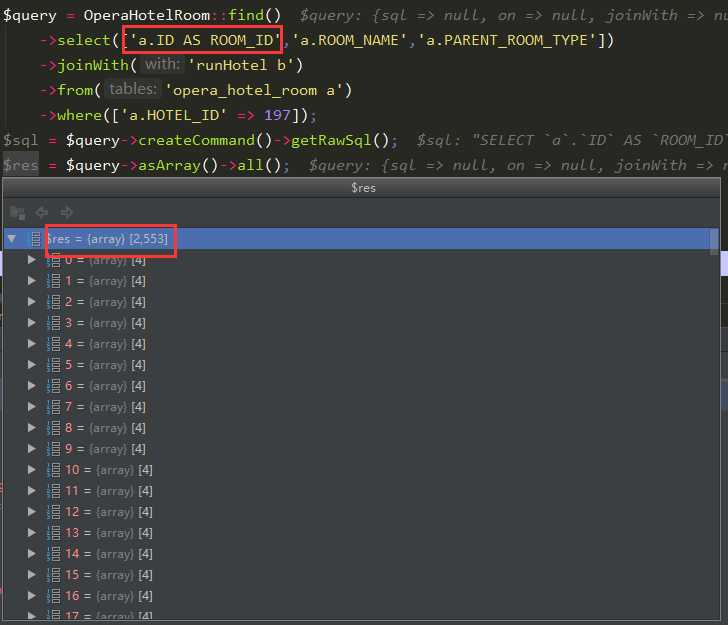
Task: Click the array icon beside element 15
Action: pos(53,575)
